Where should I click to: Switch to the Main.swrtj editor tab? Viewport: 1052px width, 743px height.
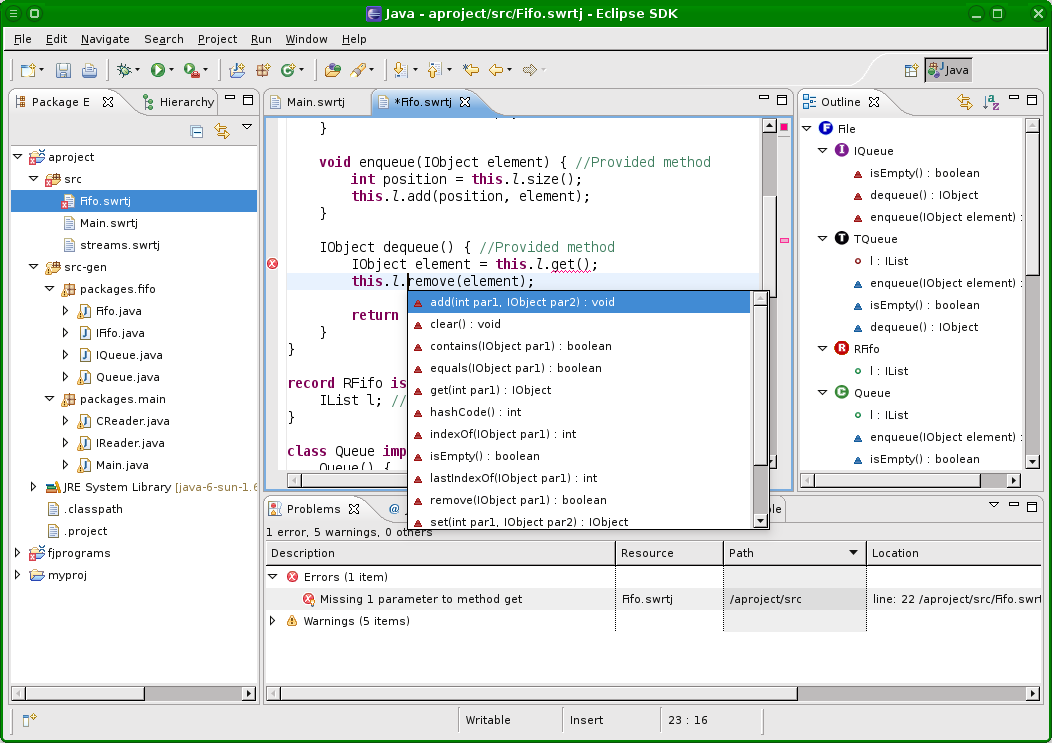click(x=314, y=102)
